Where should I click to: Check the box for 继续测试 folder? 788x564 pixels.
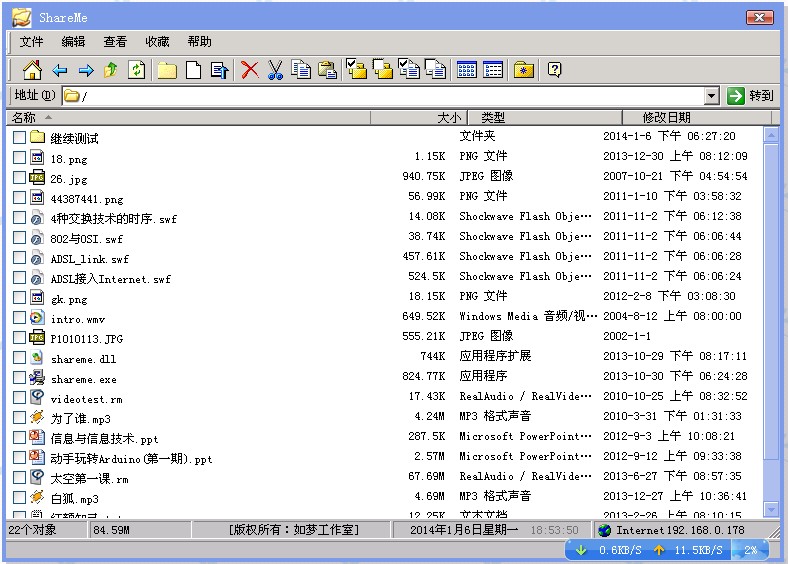(x=19, y=137)
